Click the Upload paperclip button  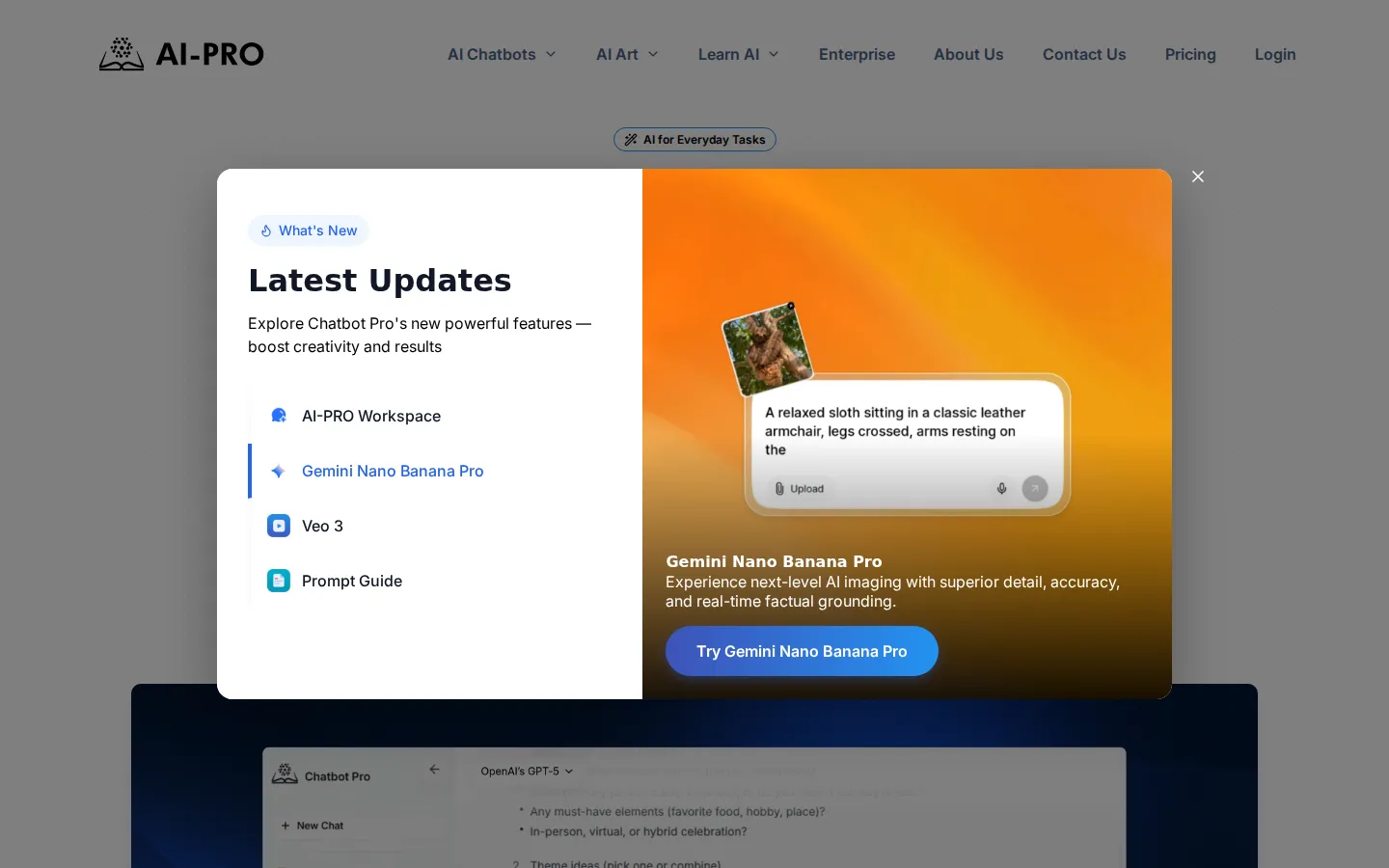coord(800,489)
